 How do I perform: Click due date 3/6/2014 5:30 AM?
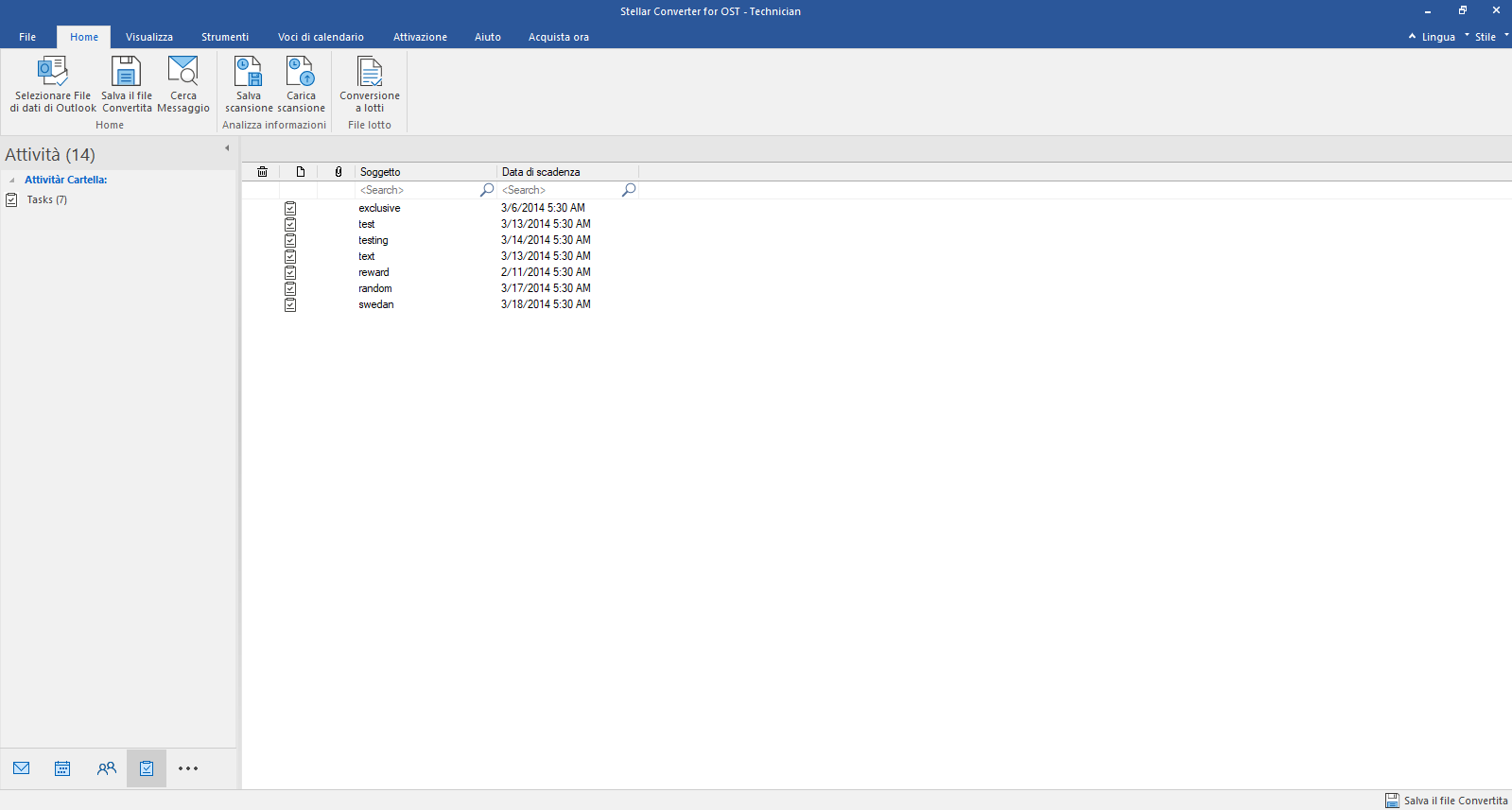coord(543,208)
